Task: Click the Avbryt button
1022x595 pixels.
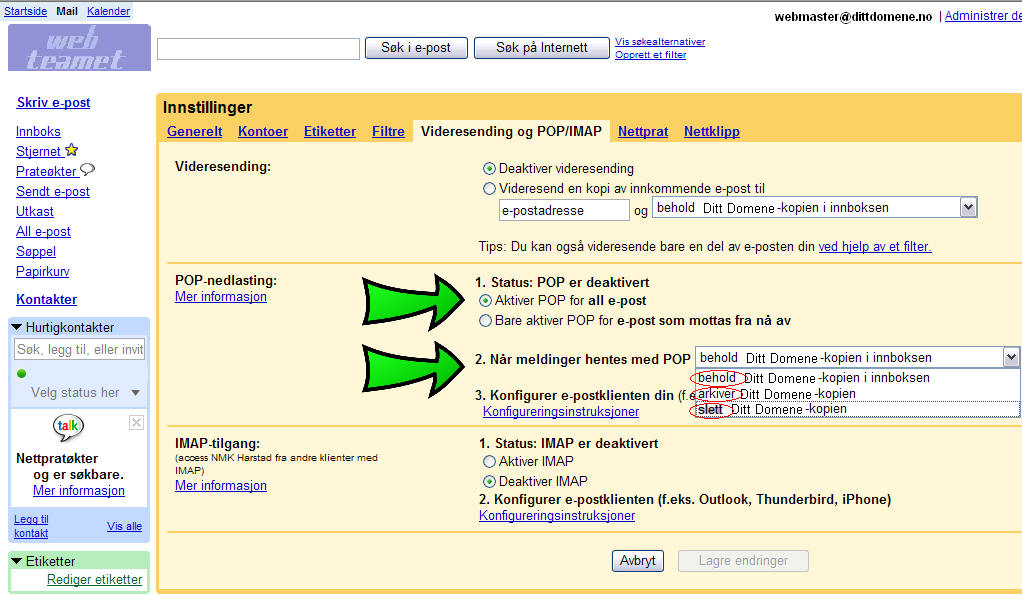Action: (x=637, y=560)
